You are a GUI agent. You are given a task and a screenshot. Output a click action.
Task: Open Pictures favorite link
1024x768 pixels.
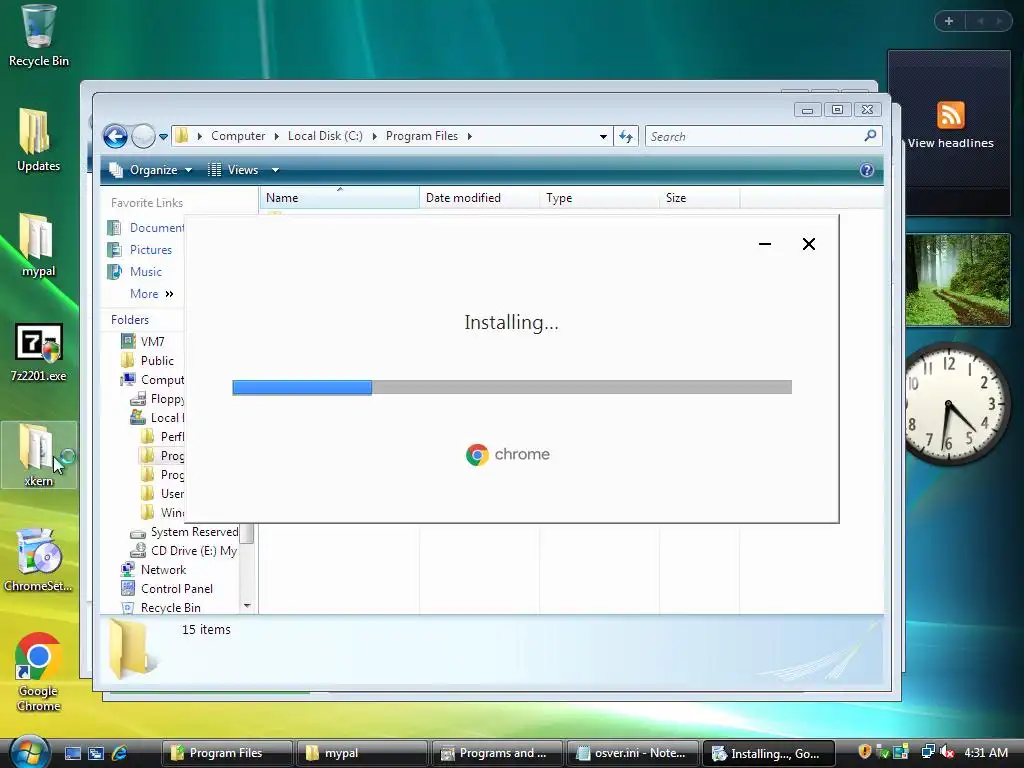click(140, 249)
